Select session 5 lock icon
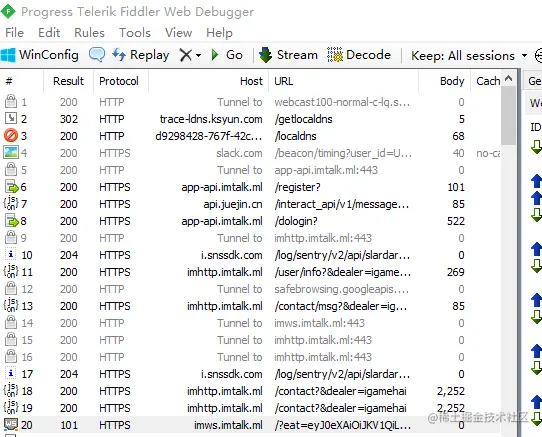Screen dimensions: 542x437 (11, 169)
